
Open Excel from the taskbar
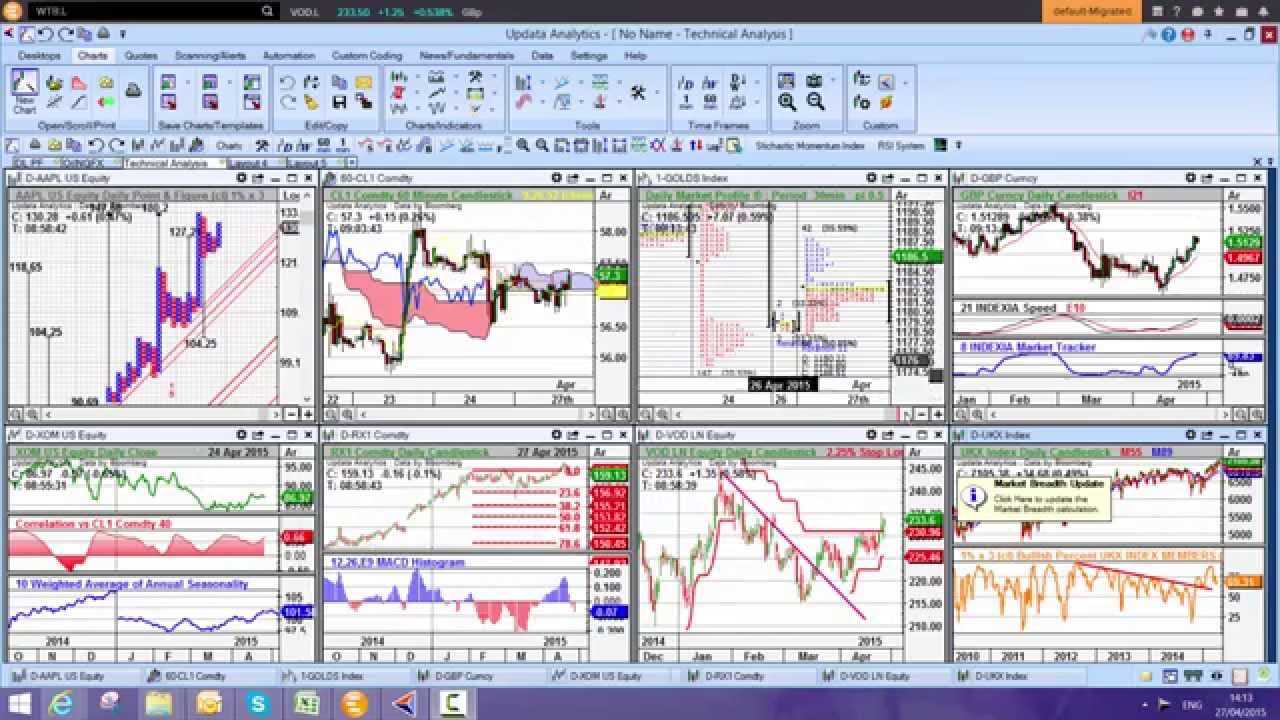[x=306, y=704]
